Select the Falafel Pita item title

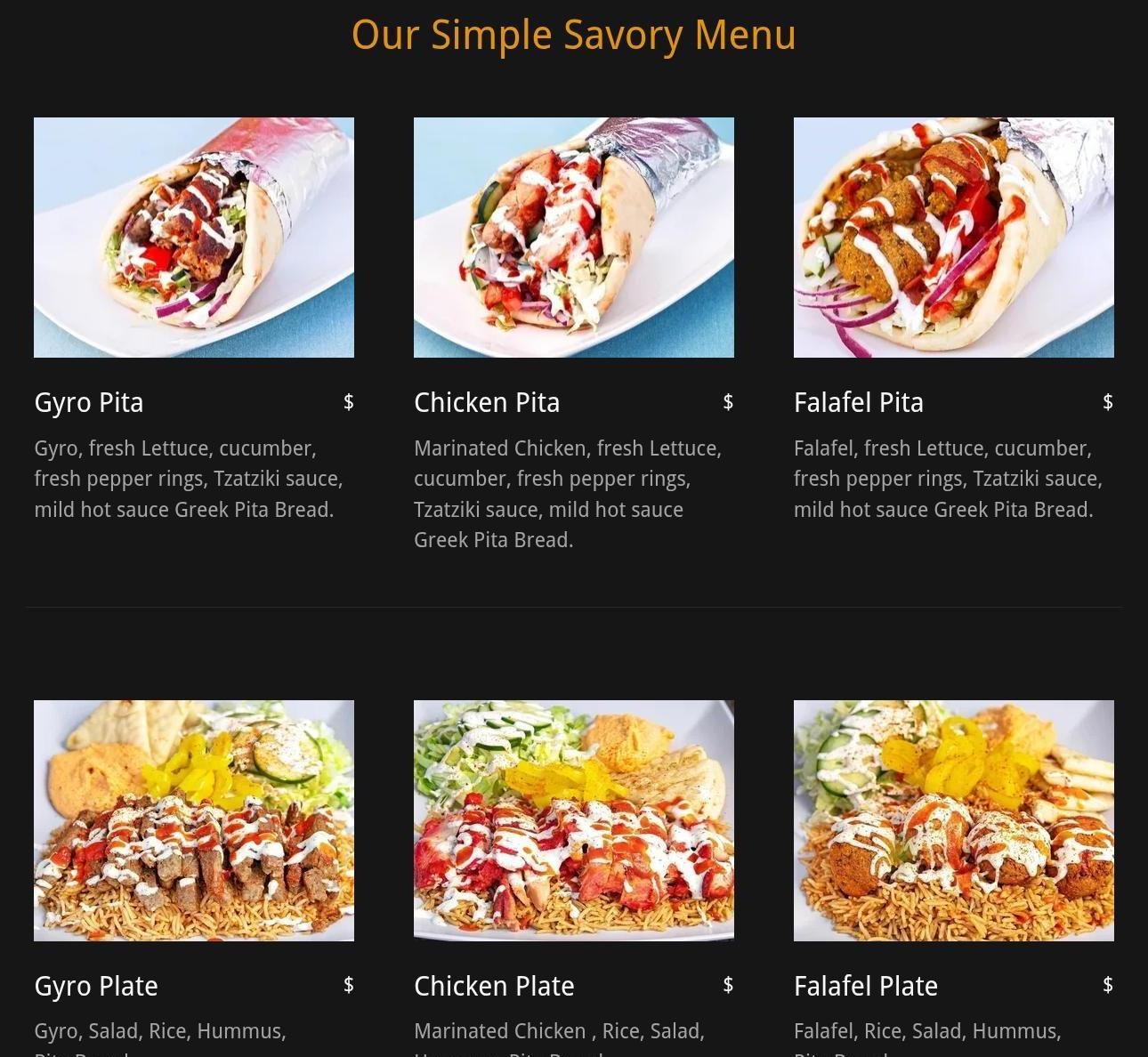pyautogui.click(x=859, y=402)
